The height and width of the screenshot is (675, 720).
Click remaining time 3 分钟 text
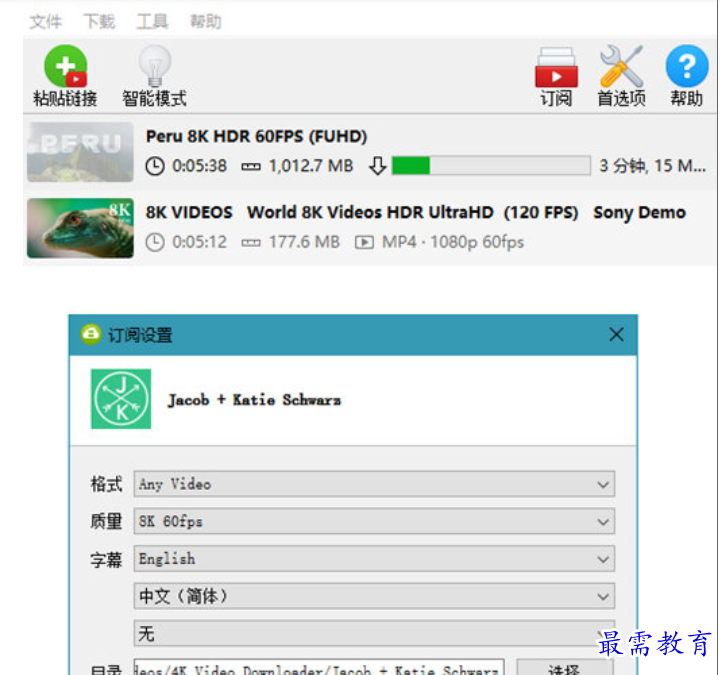[652, 166]
